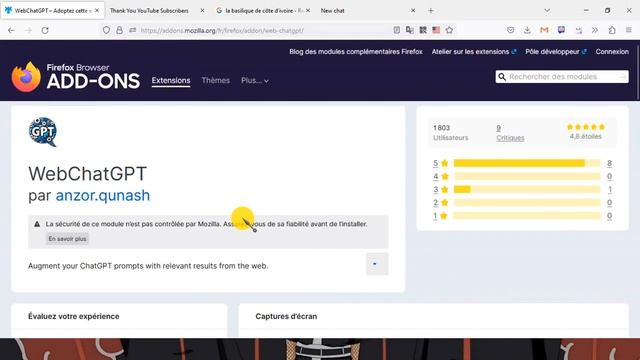Click the search submit arrow
Viewport: 640px width, 360px height.
click(622, 77)
